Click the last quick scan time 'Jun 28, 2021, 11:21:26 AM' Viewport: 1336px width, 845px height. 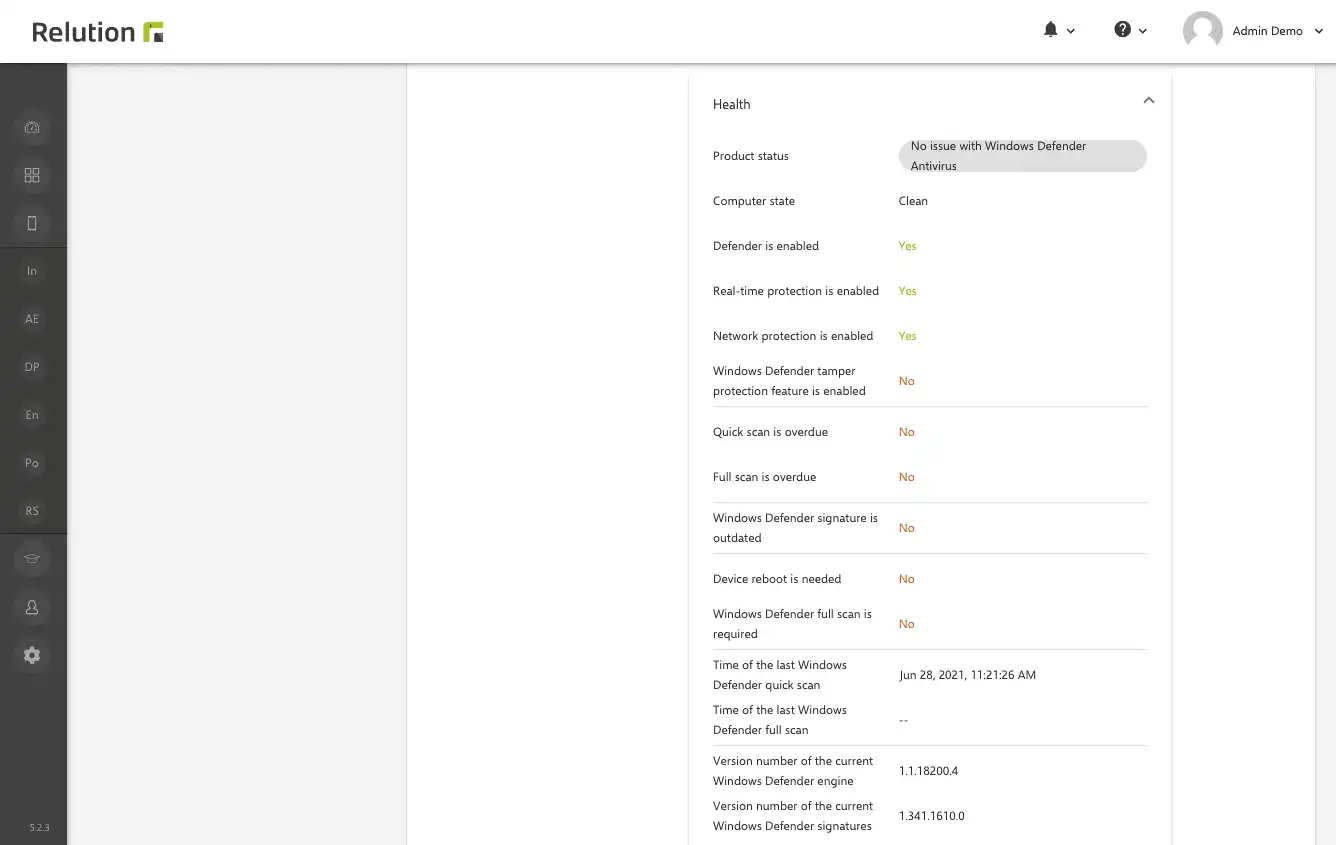pos(967,675)
